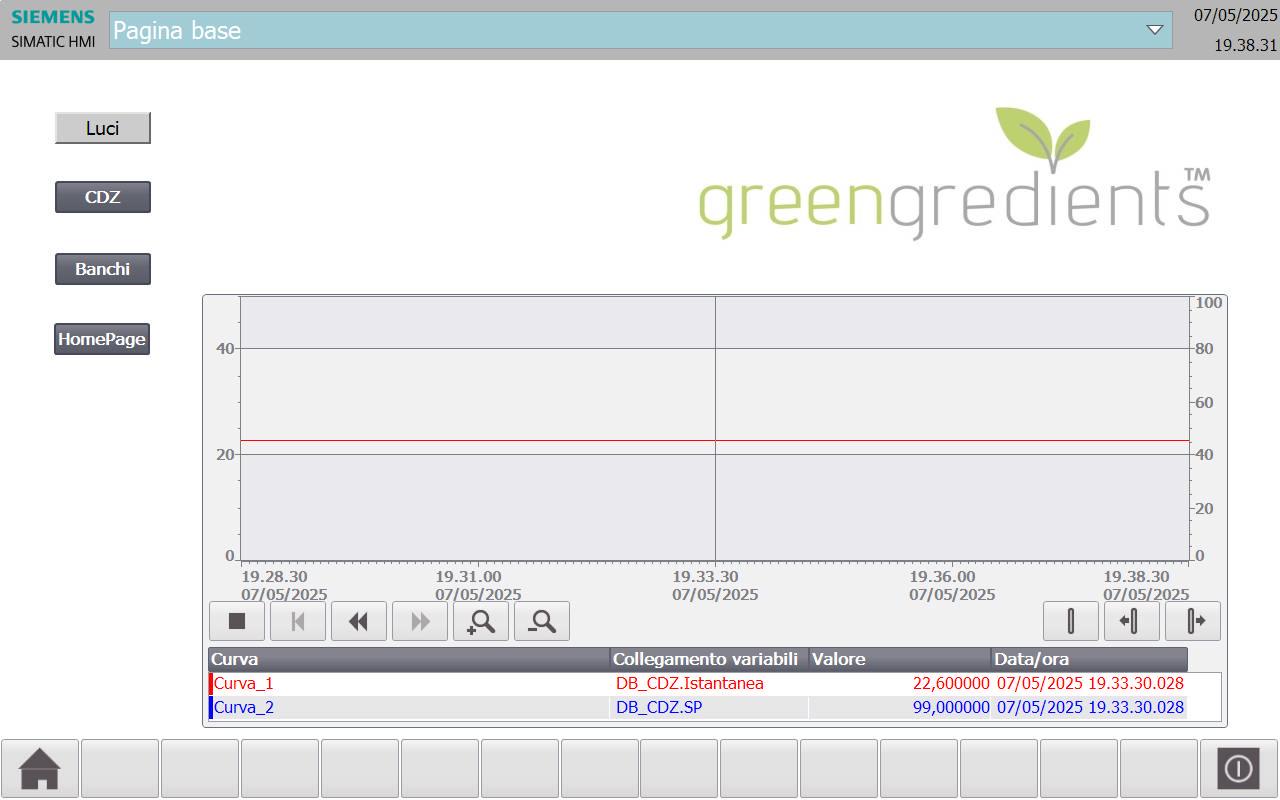Zoom in on the trend with the magnifier plus
1280x800 pixels.
481,621
